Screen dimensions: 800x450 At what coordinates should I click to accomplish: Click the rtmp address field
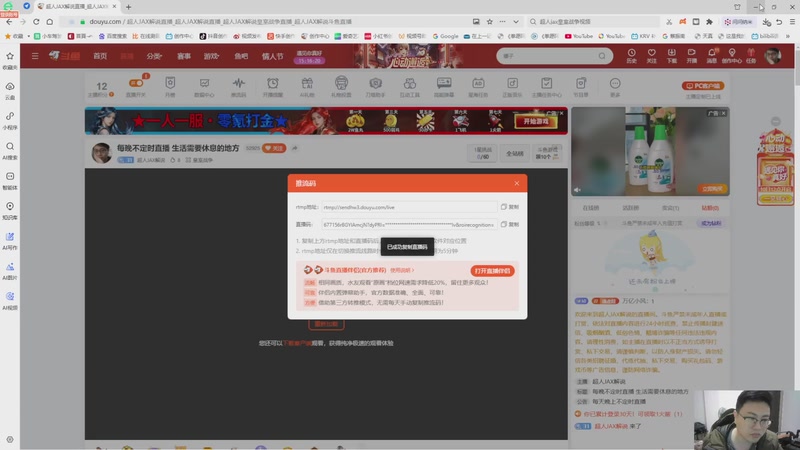click(x=409, y=207)
